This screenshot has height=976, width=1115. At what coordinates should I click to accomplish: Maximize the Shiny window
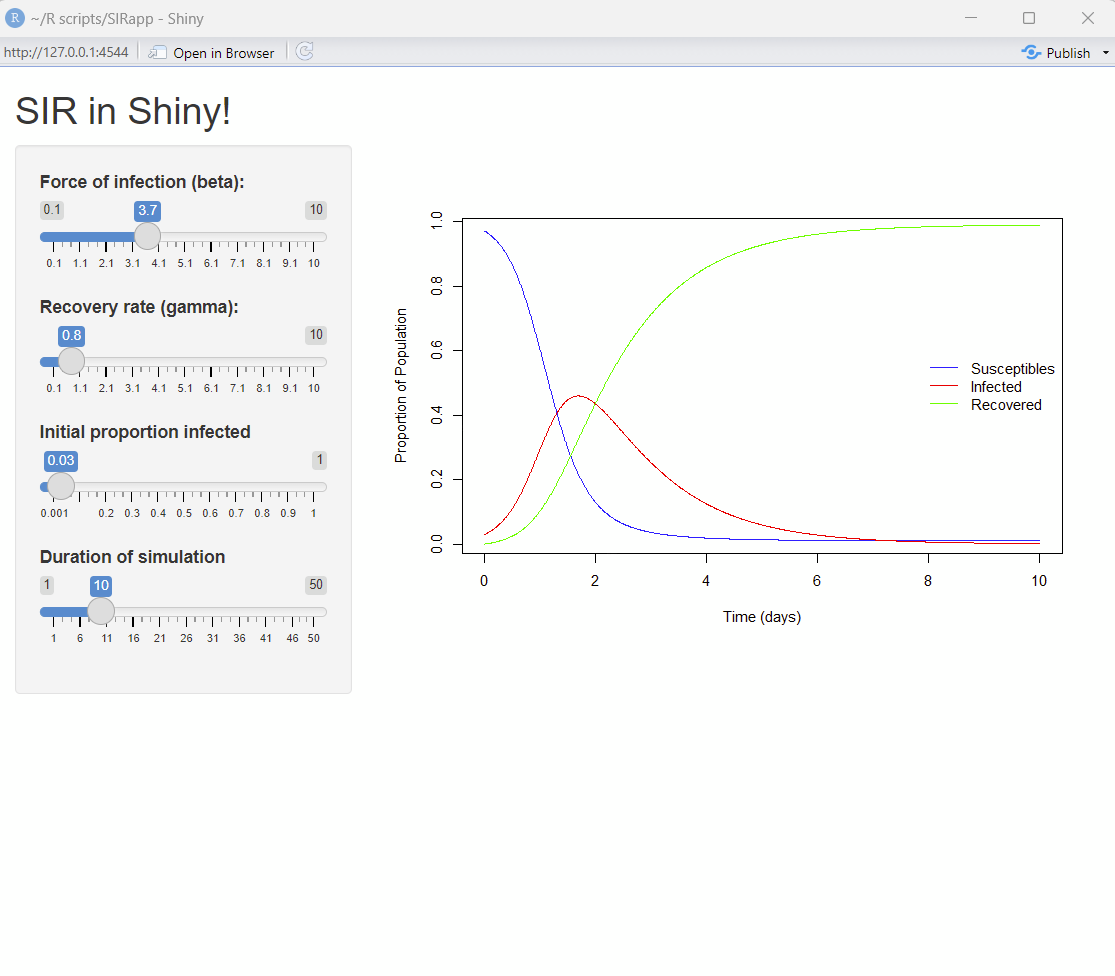click(1029, 18)
